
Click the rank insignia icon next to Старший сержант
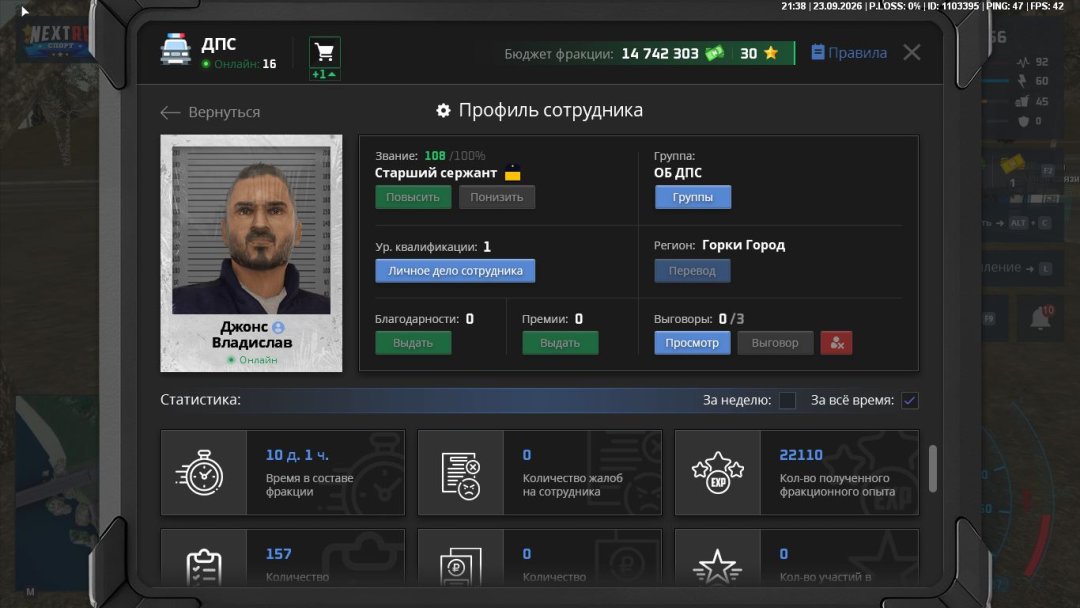512,173
